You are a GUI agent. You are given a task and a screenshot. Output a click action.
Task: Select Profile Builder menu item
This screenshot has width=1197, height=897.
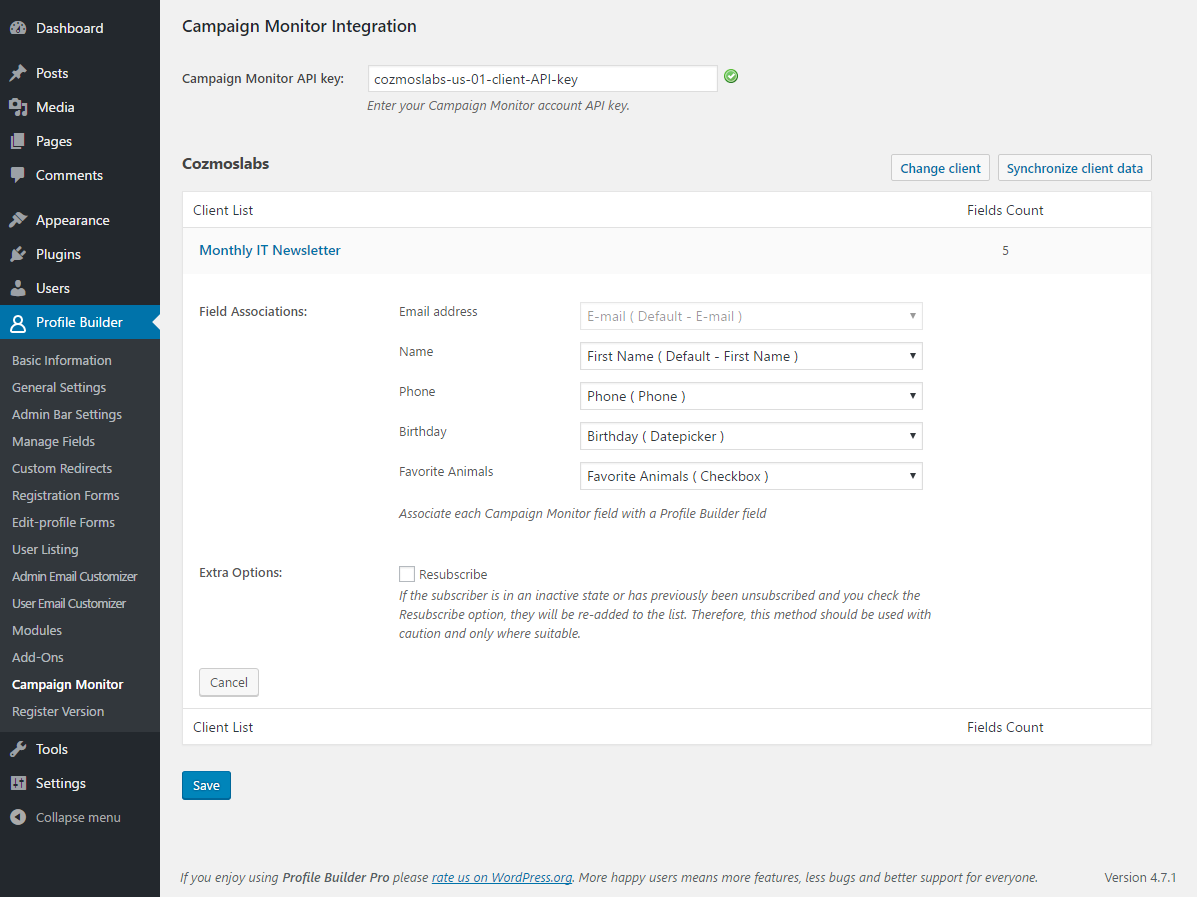pos(79,322)
